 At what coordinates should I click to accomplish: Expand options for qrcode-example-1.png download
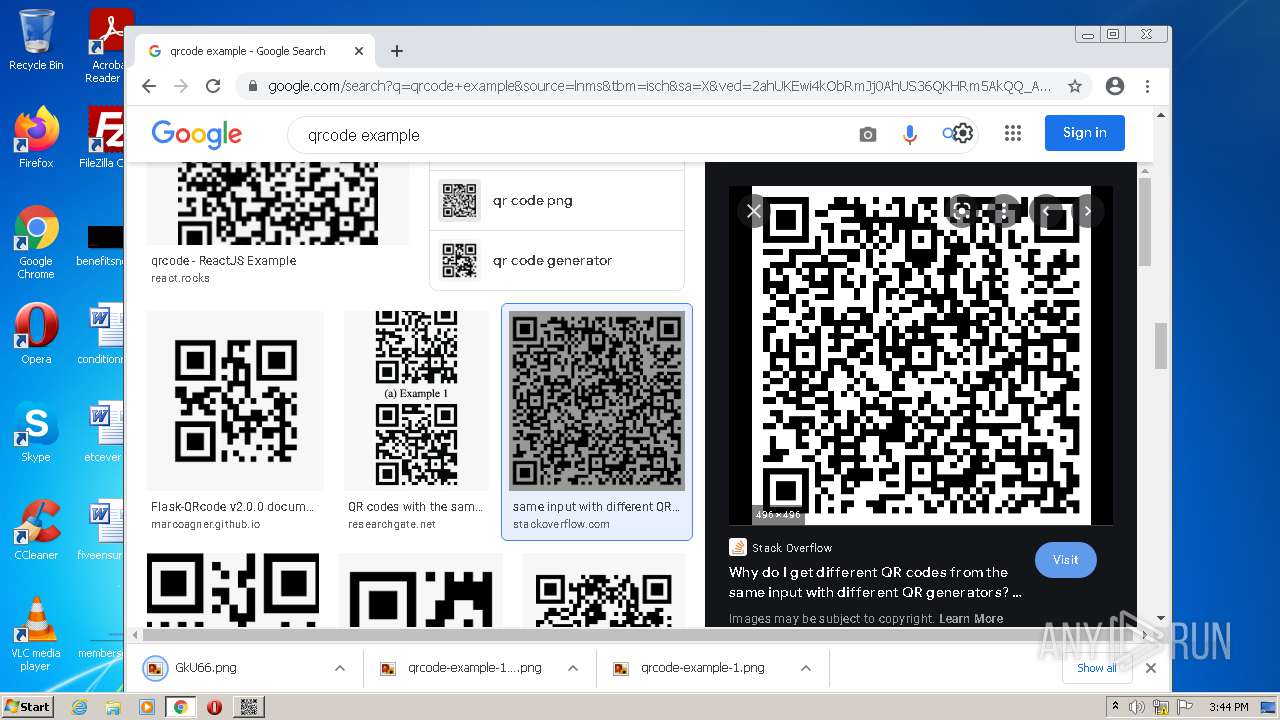[805, 668]
